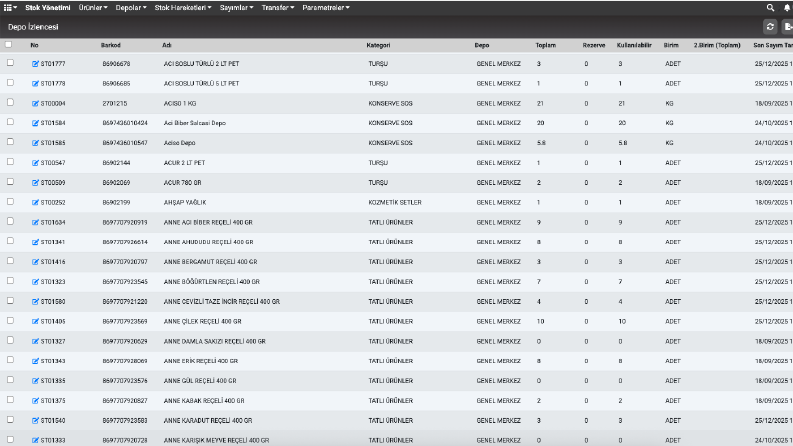Screen dimensions: 793x446
Task: Expand the Stok Hareketleri dropdown menu
Action: [183, 8]
